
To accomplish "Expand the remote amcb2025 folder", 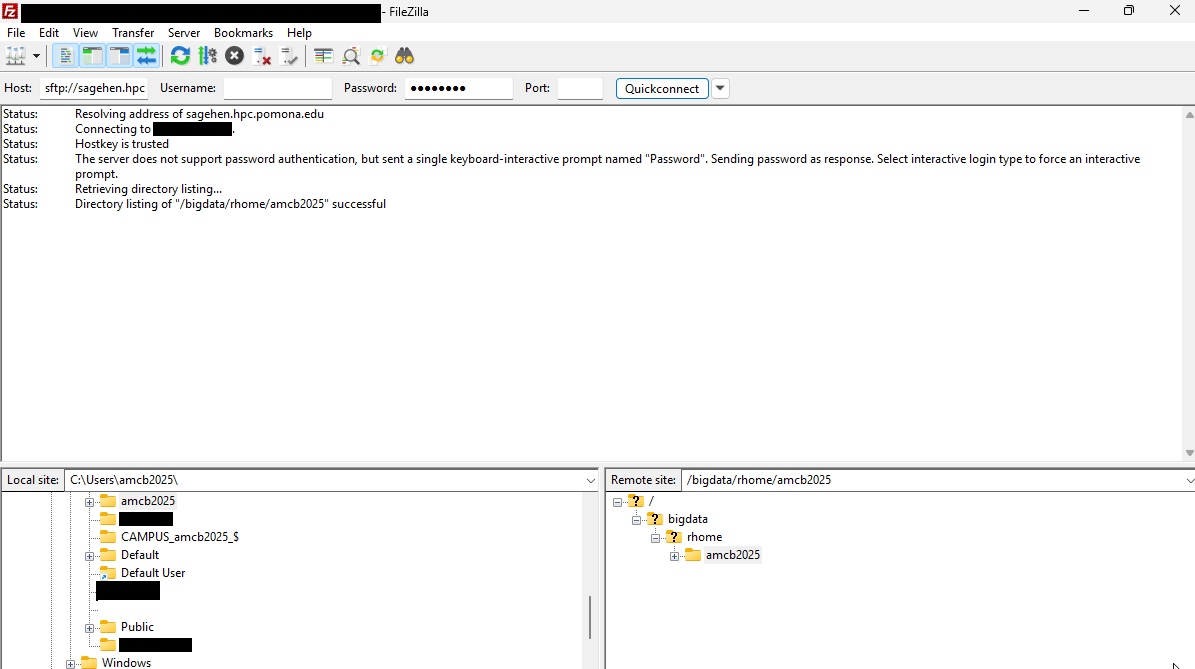I will click(674, 556).
